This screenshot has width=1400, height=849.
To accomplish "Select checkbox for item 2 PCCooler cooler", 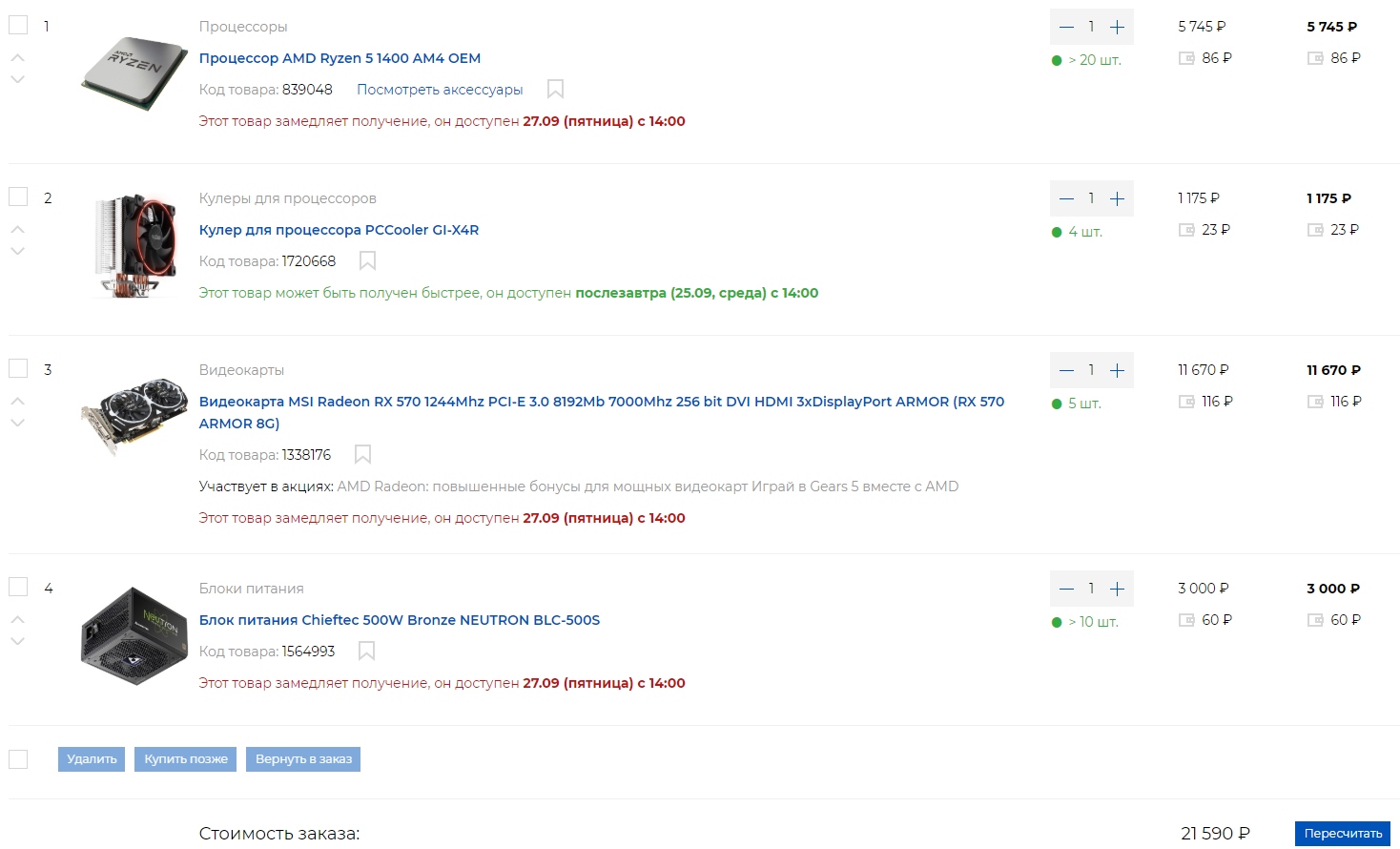I will click(x=18, y=197).
